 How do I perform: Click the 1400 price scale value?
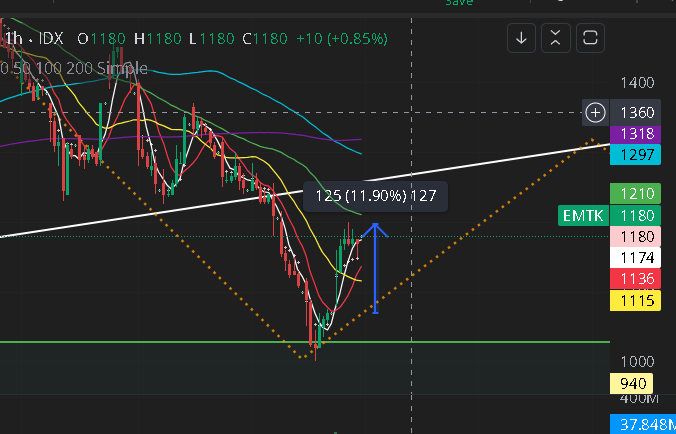(x=637, y=83)
